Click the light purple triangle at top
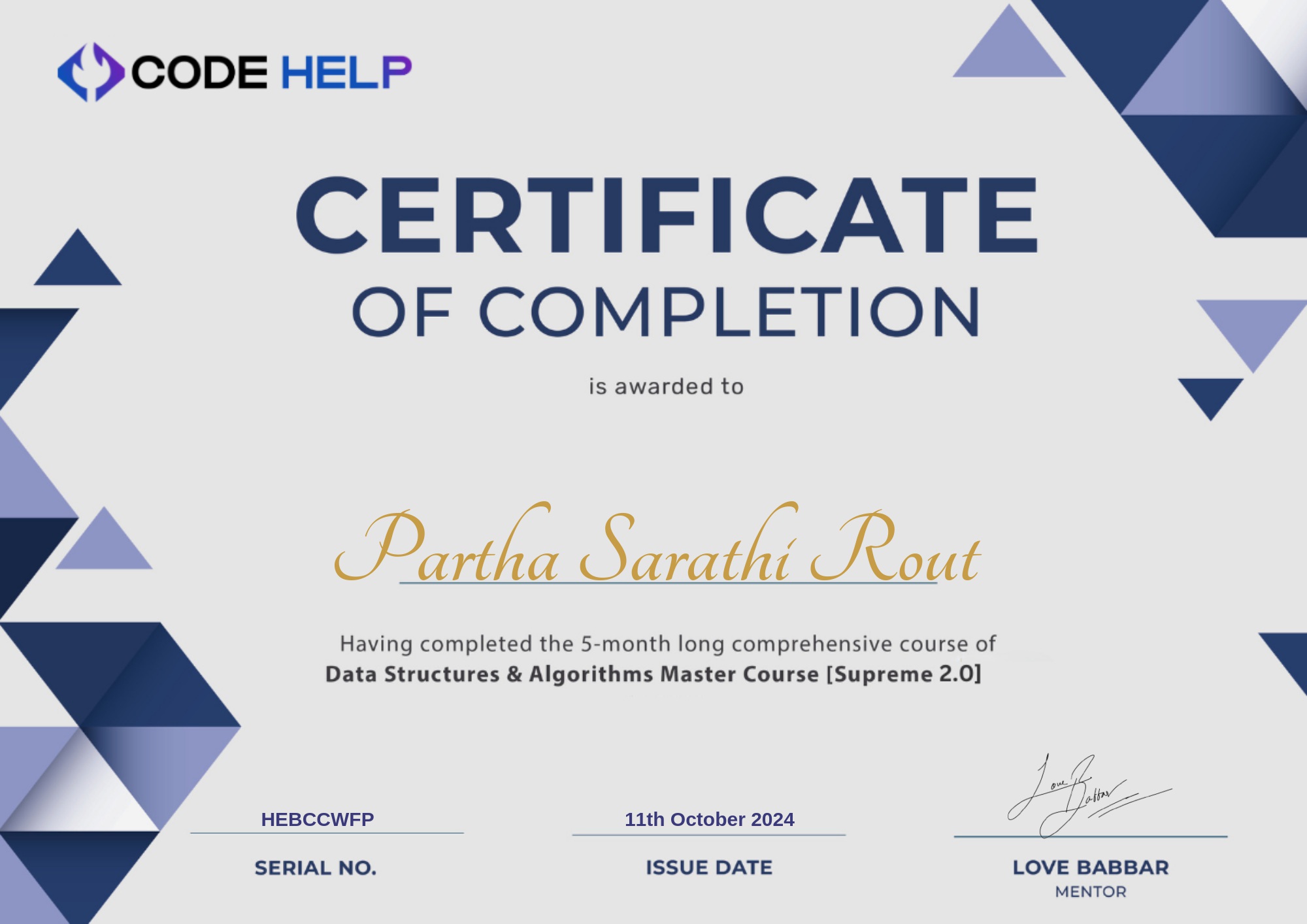The image size is (1307, 924). [1009, 54]
